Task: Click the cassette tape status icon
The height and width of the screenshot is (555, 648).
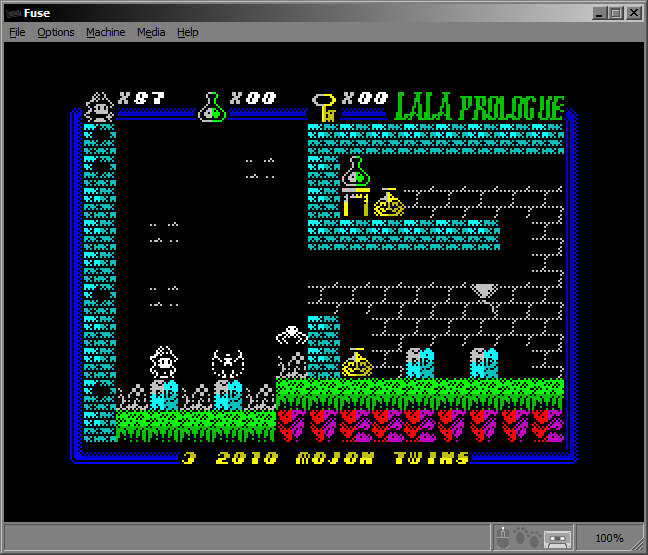Action: 557,538
